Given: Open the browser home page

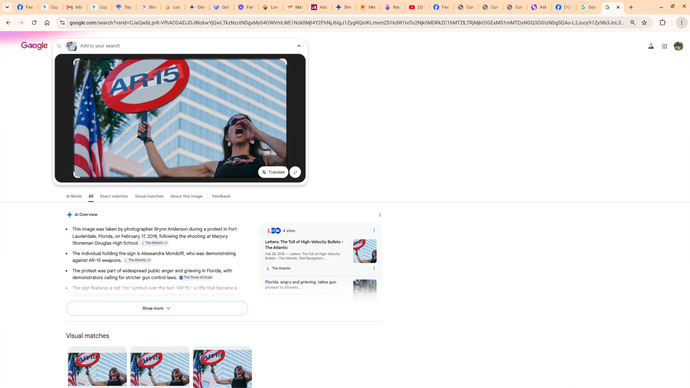Looking at the screenshot, I should click(x=47, y=22).
